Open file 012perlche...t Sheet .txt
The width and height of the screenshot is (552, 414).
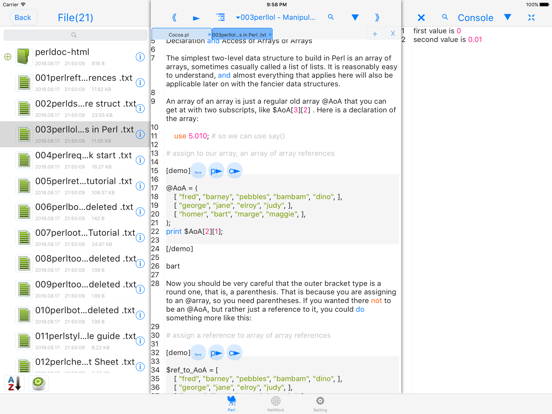[74, 364]
